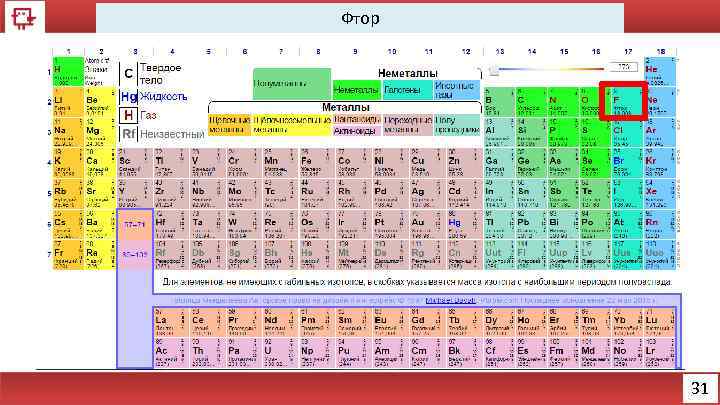Screen dimensions: 720x405
Task: Select the lawrencium Lr element cell
Action: [x=660, y=353]
